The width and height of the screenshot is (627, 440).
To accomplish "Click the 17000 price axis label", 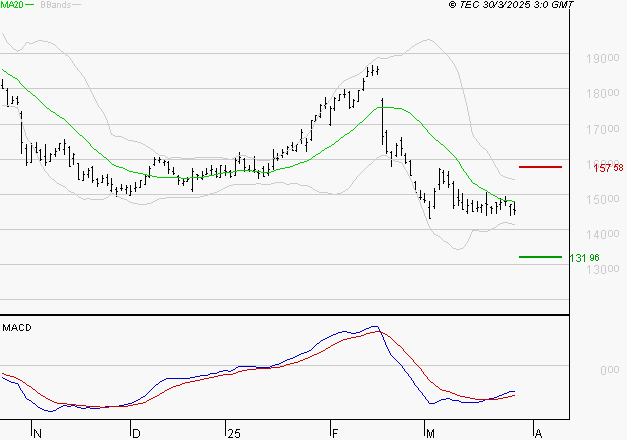I will point(603,129).
